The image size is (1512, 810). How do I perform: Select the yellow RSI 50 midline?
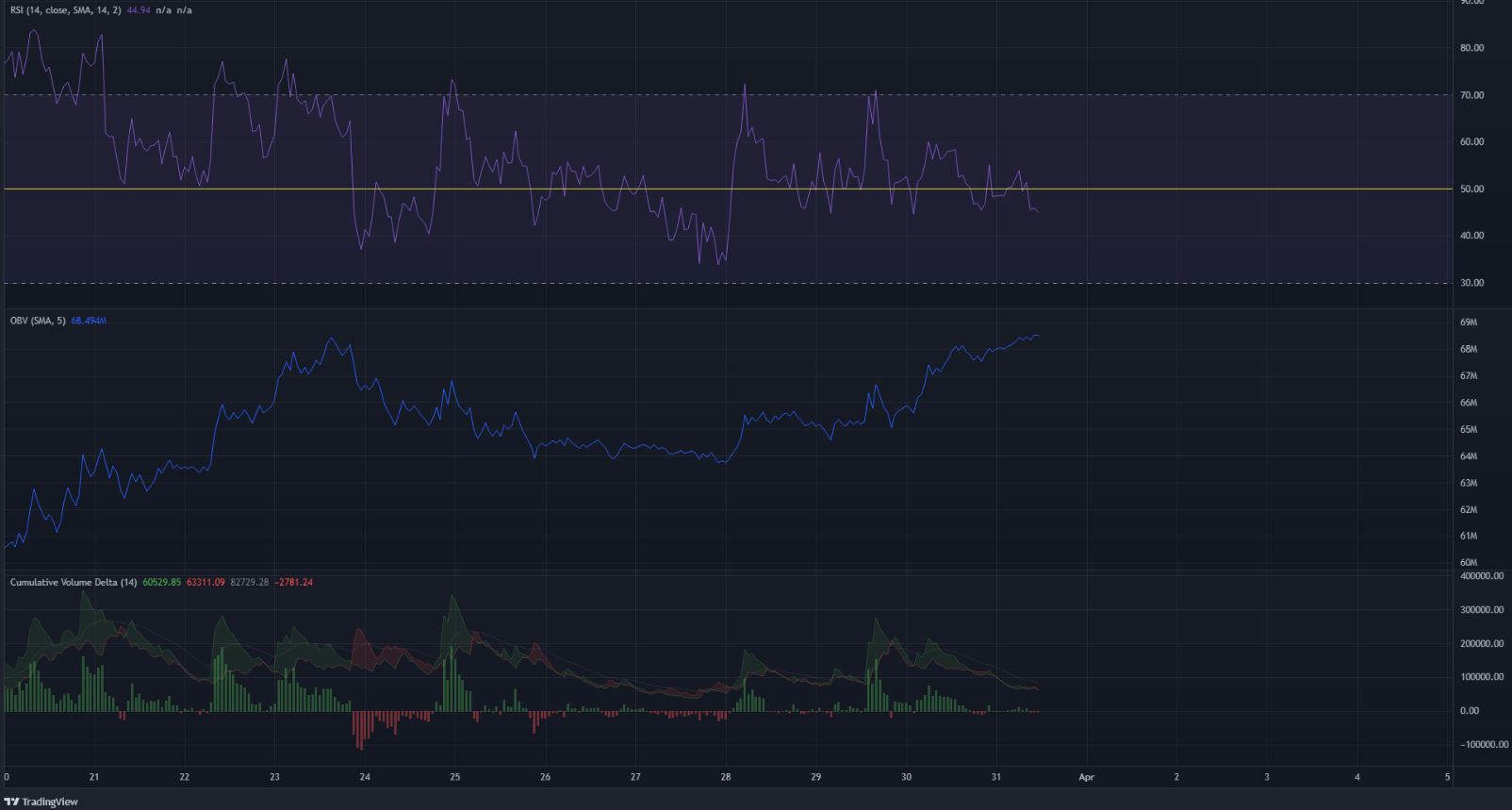pos(726,189)
